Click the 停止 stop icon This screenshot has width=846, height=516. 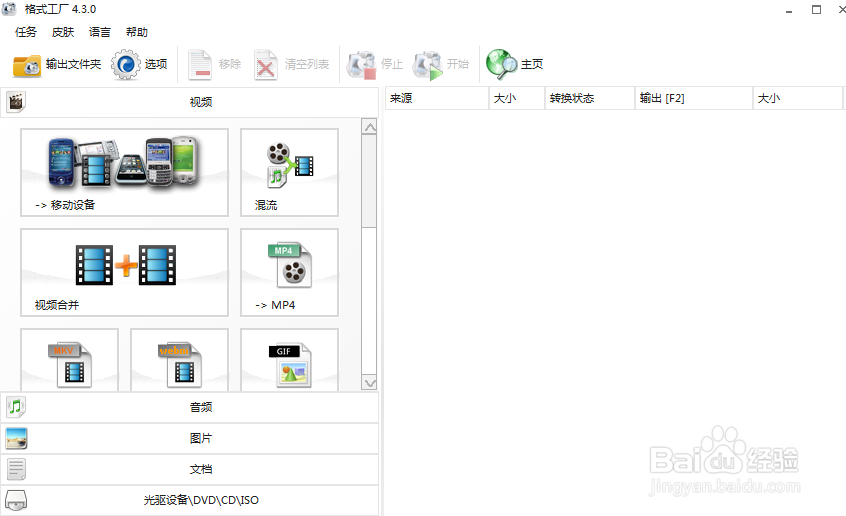pyautogui.click(x=361, y=65)
